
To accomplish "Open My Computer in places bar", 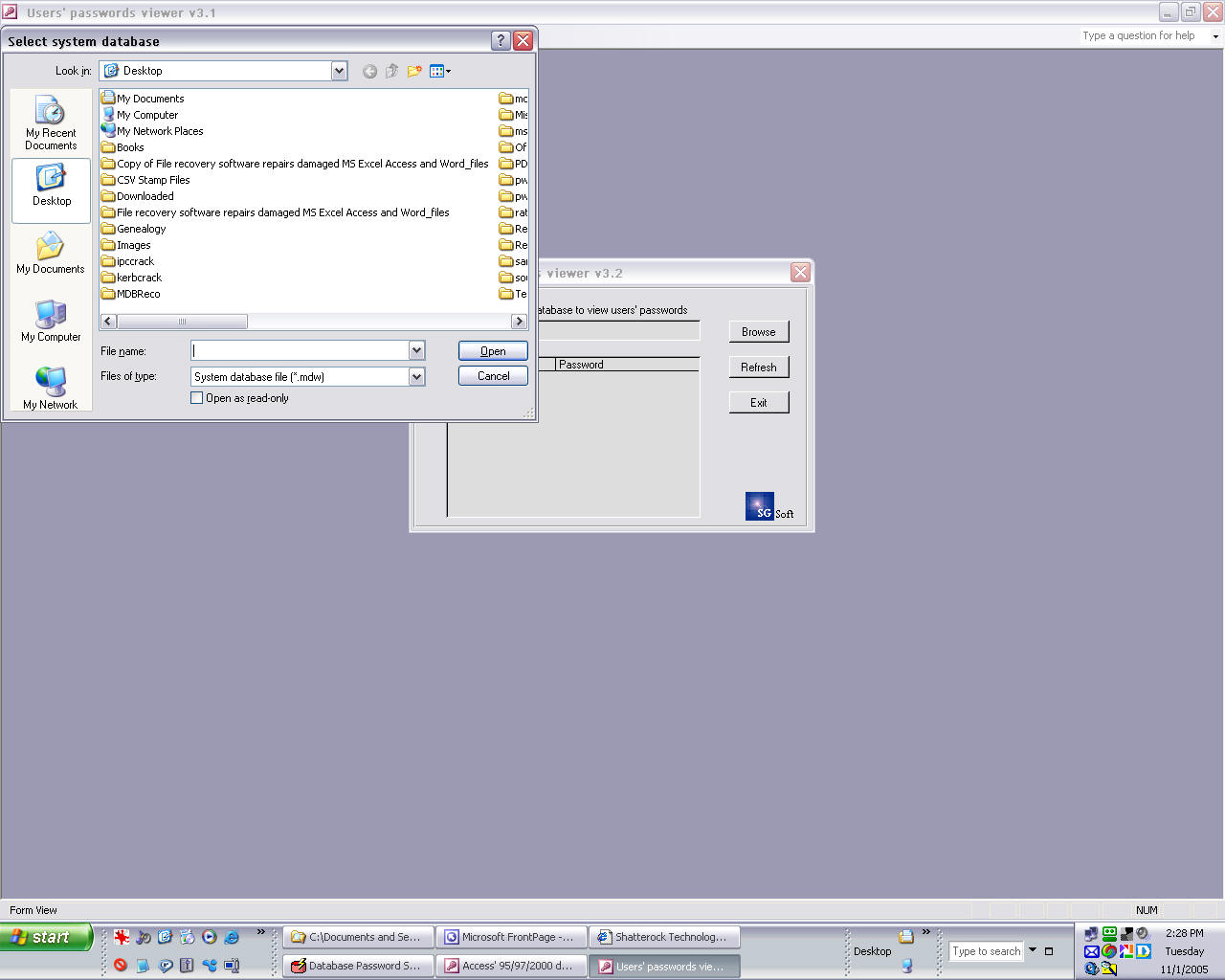I will pos(51,322).
